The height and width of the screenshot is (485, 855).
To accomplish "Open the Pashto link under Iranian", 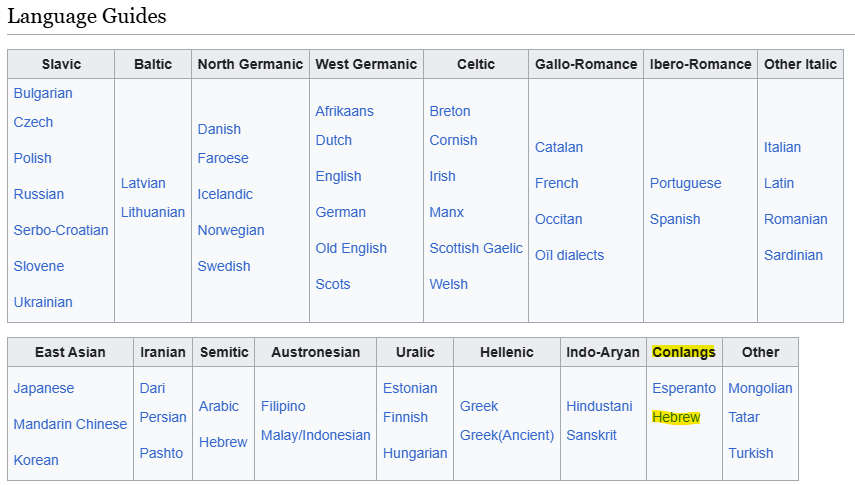I will [161, 453].
